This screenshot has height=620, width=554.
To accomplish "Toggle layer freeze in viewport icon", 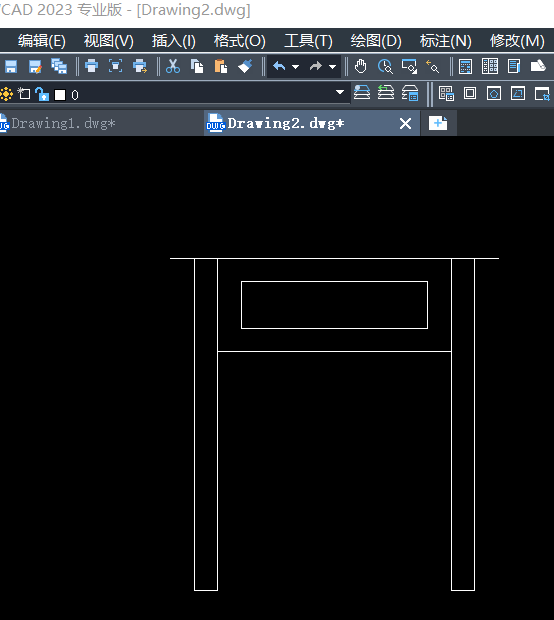I will coord(24,94).
